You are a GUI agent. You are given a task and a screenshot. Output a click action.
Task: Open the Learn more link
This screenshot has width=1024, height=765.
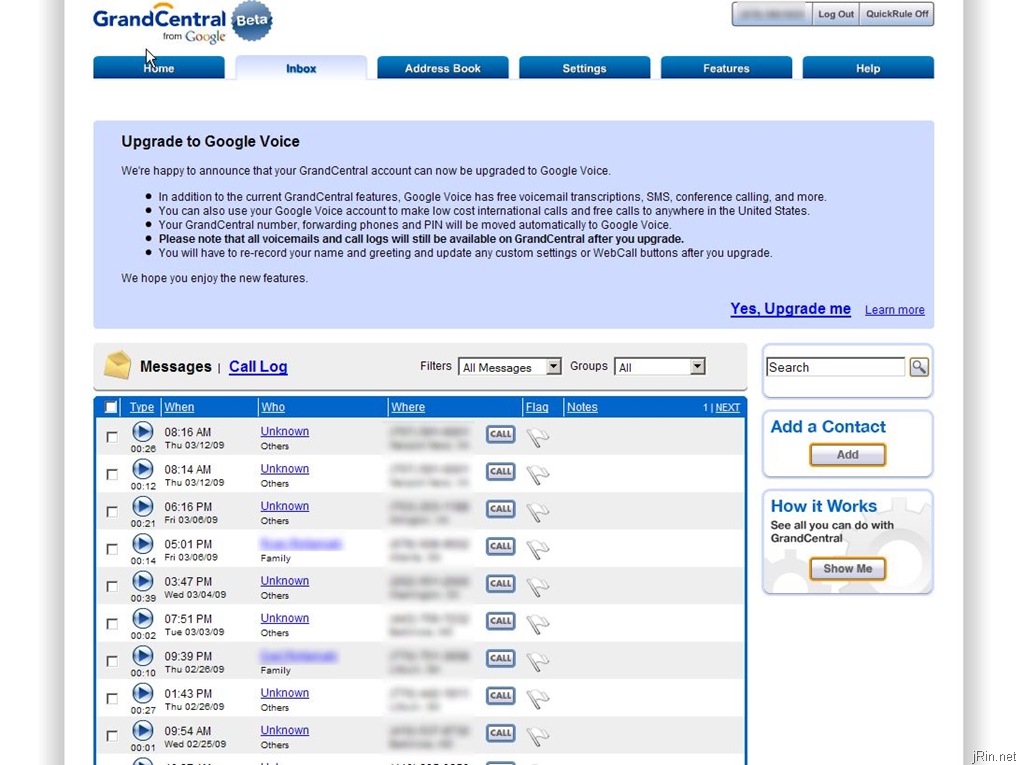[x=895, y=310]
